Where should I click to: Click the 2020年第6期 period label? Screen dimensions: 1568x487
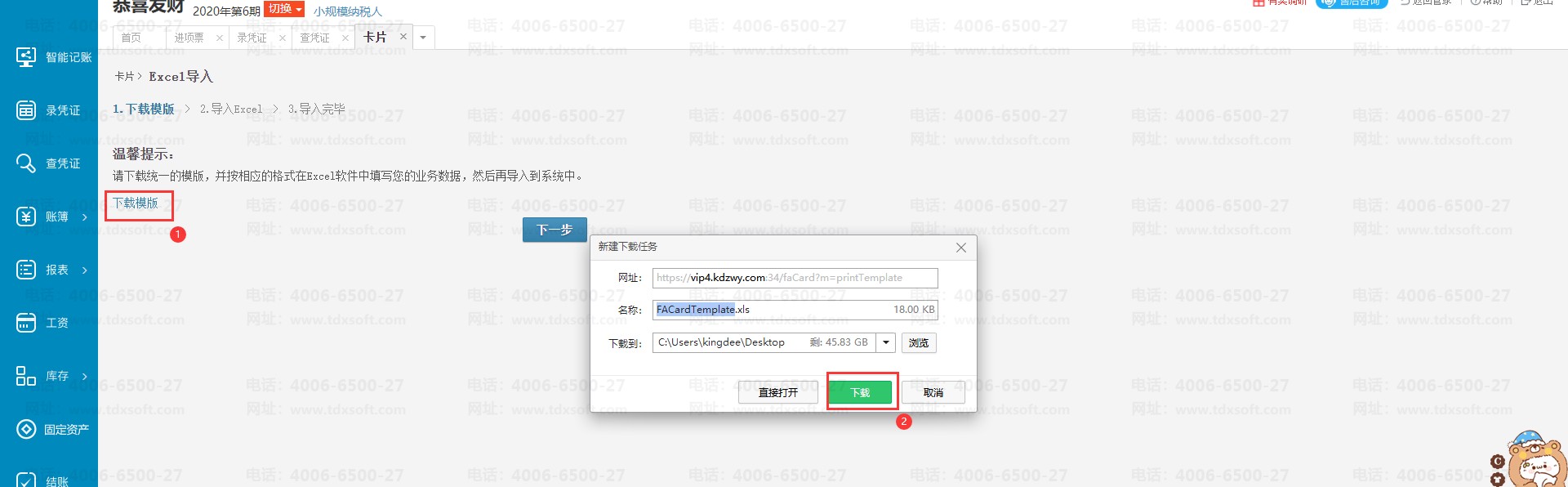pyautogui.click(x=226, y=11)
